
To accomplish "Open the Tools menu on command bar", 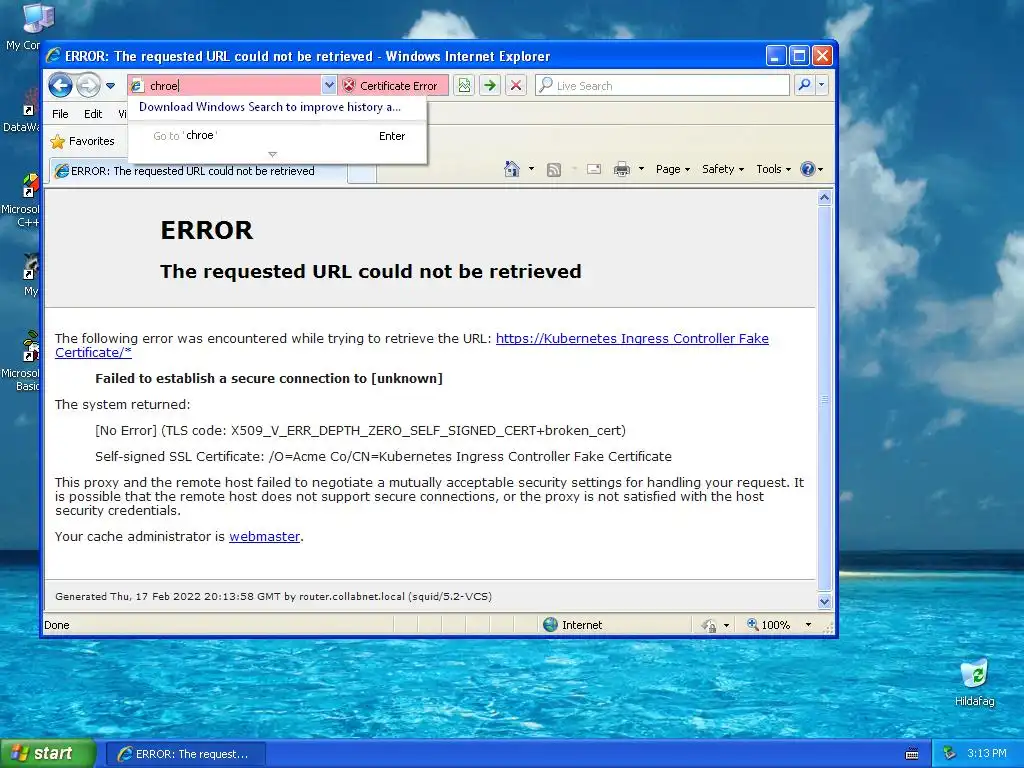I will [x=773, y=169].
